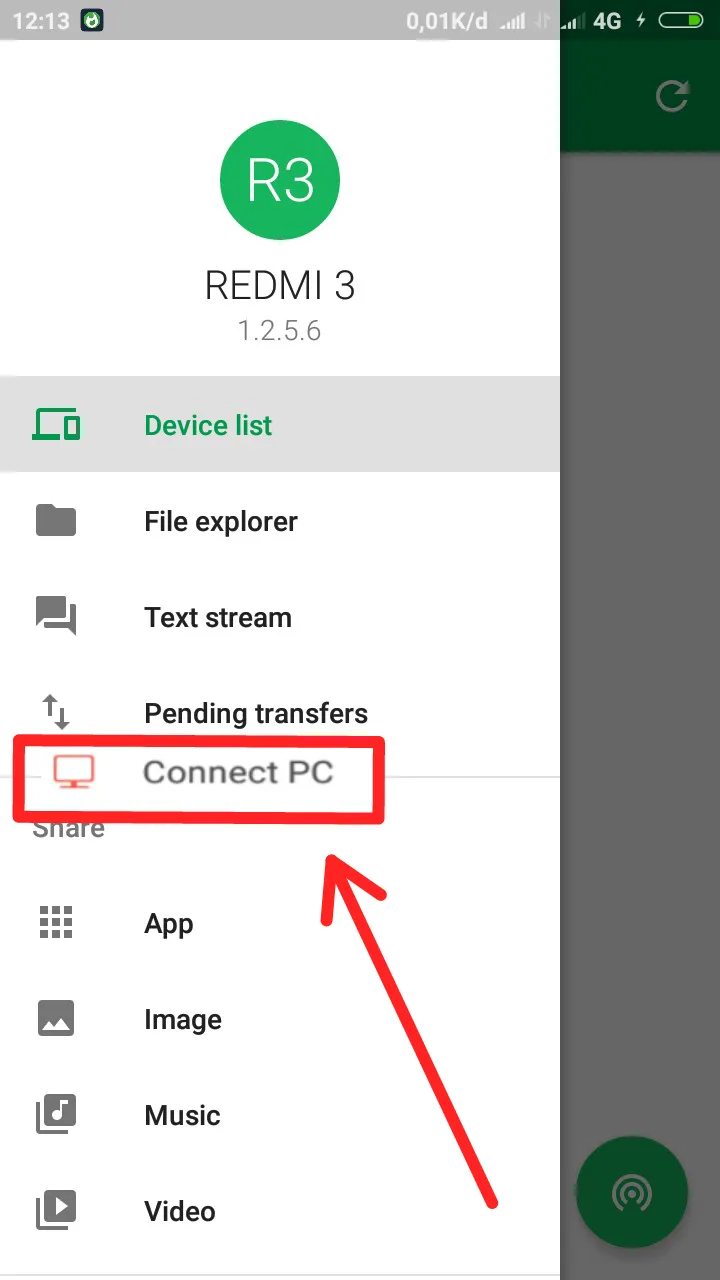Choose App under Share section
720x1280 pixels.
click(x=280, y=923)
